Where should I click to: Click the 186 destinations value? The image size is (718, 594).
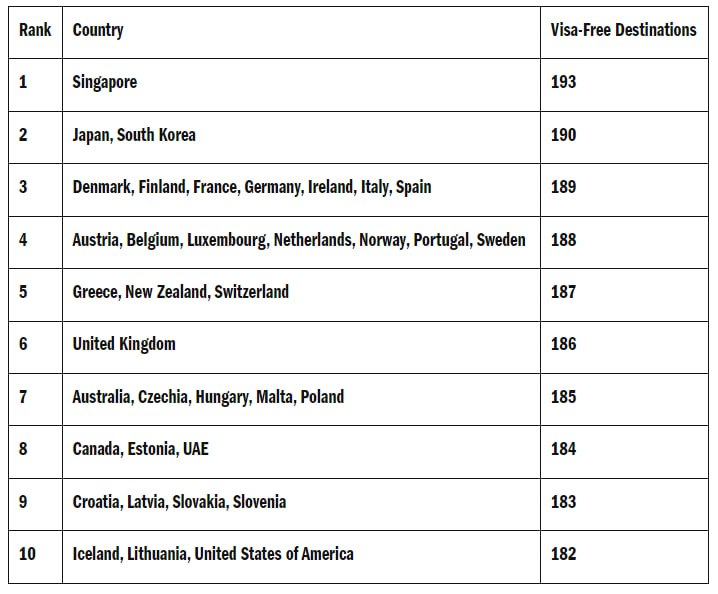pyautogui.click(x=563, y=344)
